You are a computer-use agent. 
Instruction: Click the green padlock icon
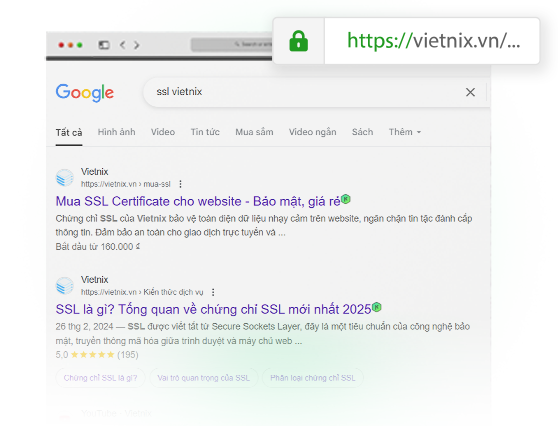point(299,41)
